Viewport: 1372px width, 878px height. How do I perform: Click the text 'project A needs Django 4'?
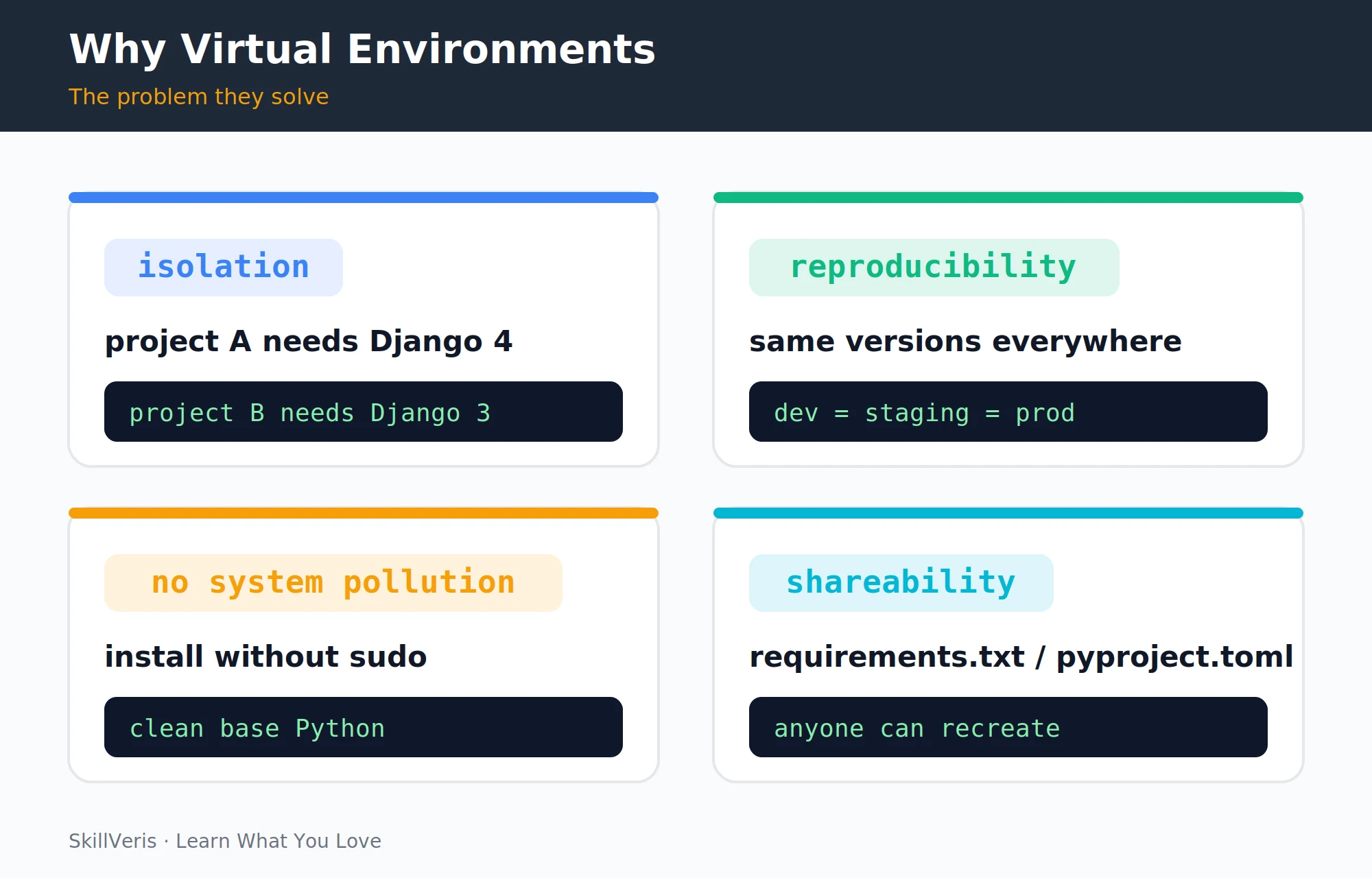click(308, 341)
